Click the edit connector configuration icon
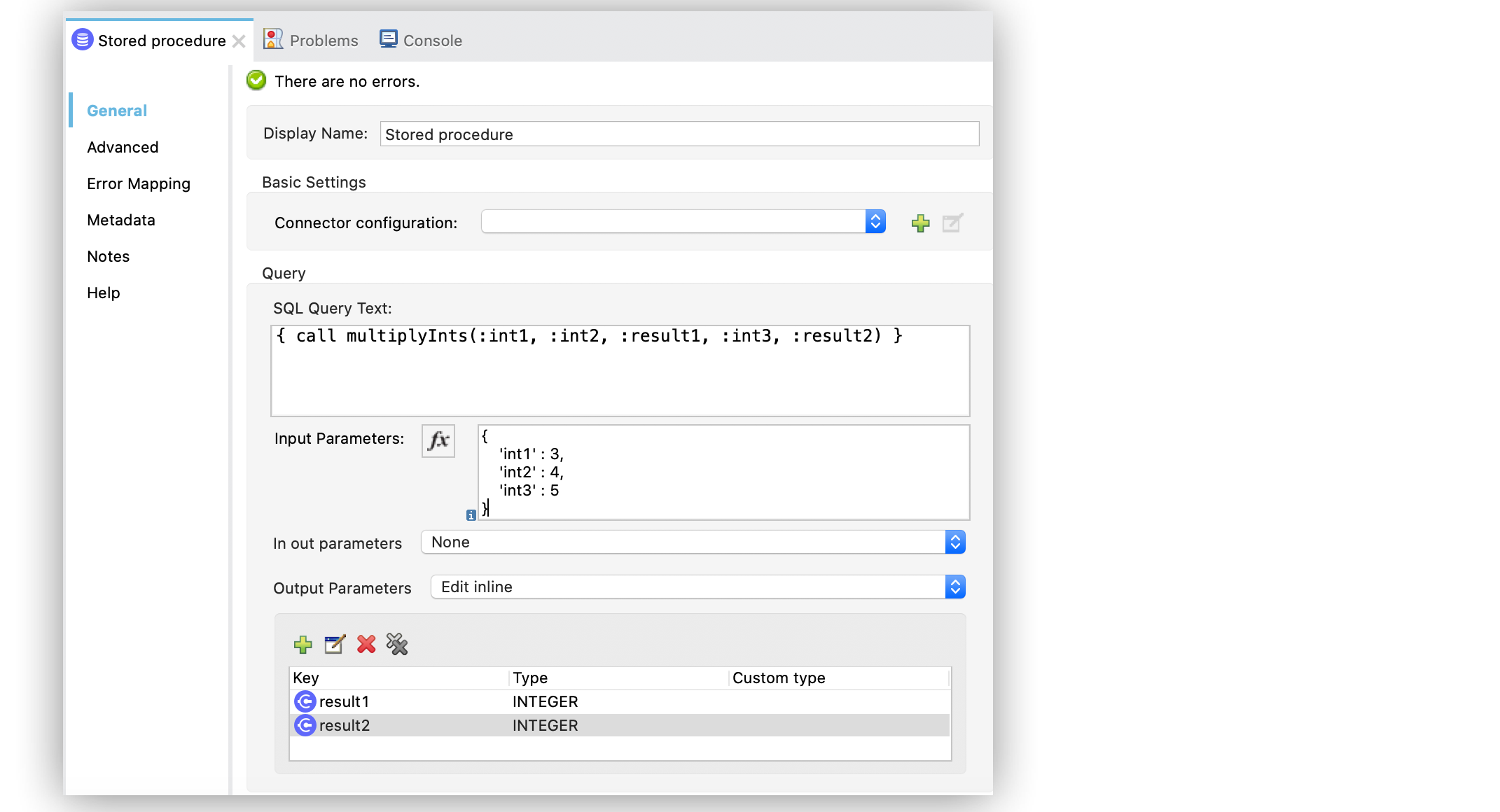The width and height of the screenshot is (1500, 812). tap(951, 223)
